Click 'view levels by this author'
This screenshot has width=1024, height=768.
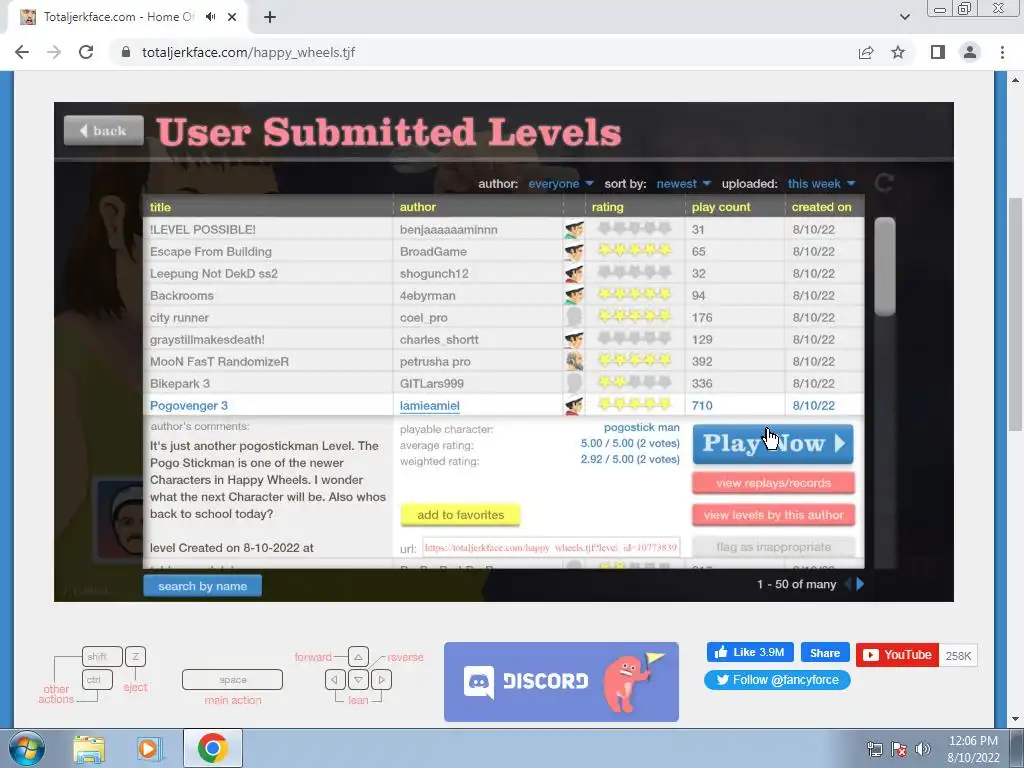pyautogui.click(x=773, y=515)
